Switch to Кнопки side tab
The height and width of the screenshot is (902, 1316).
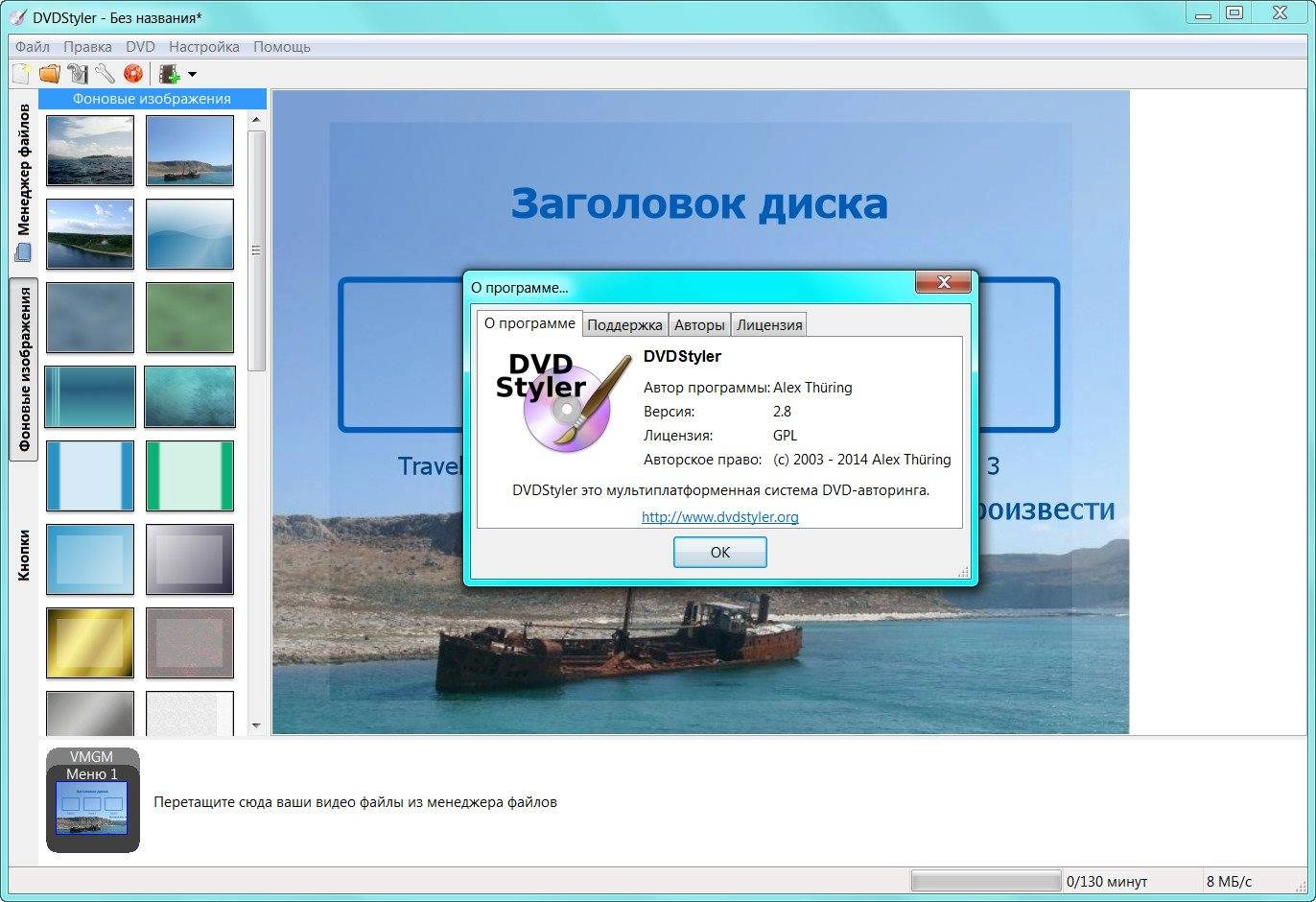(x=24, y=555)
